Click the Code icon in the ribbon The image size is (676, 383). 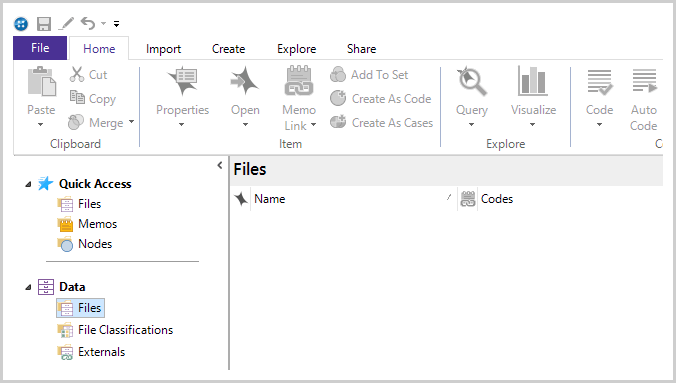599,82
